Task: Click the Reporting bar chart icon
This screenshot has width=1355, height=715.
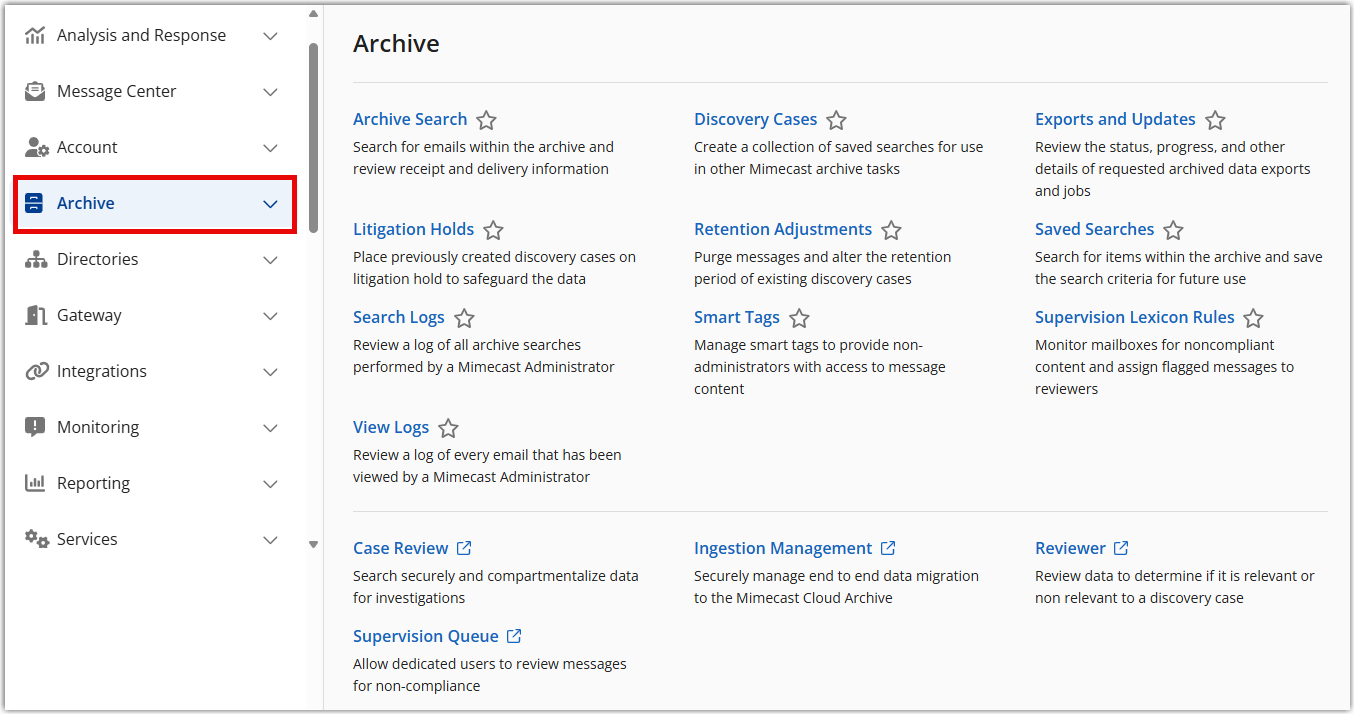Action: point(36,484)
